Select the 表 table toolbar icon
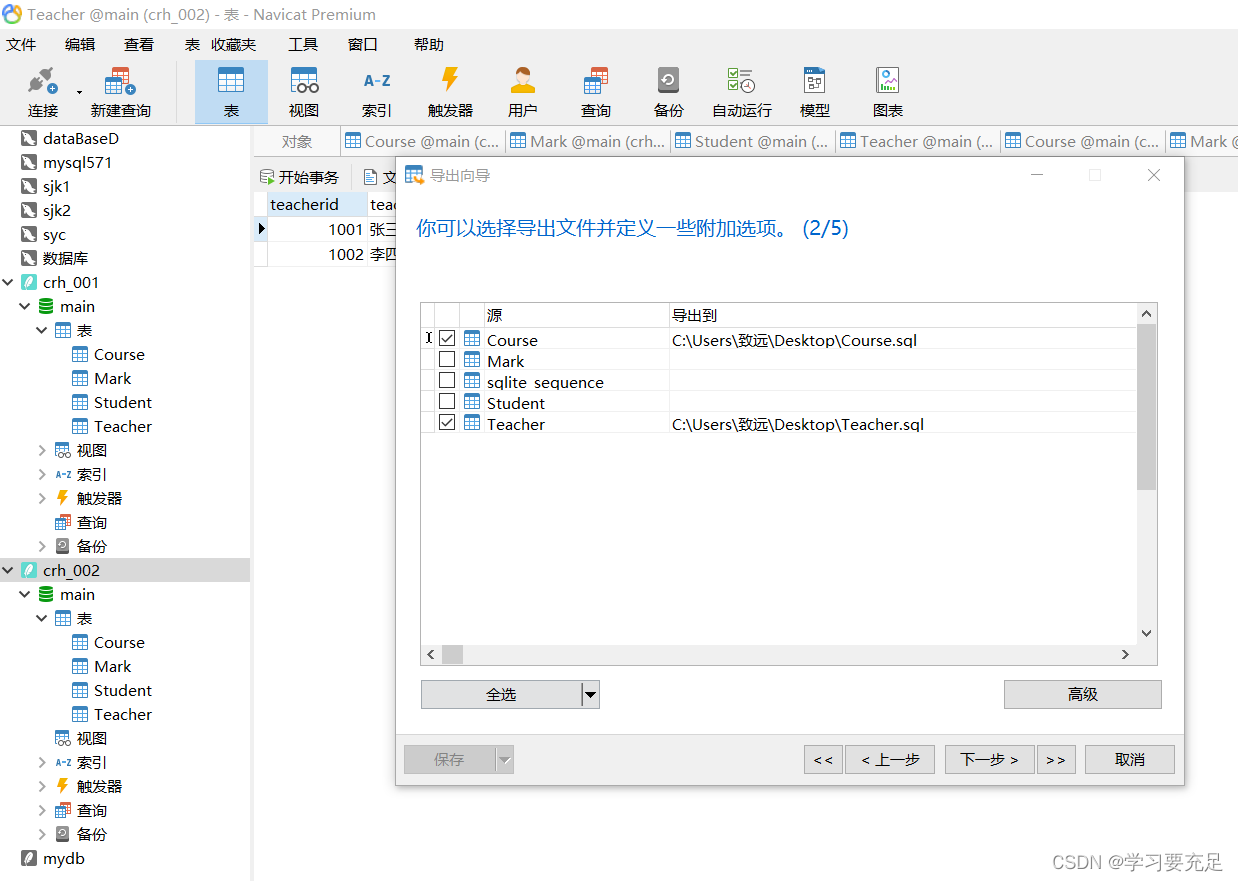Image resolution: width=1238 pixels, height=881 pixels. tap(231, 92)
